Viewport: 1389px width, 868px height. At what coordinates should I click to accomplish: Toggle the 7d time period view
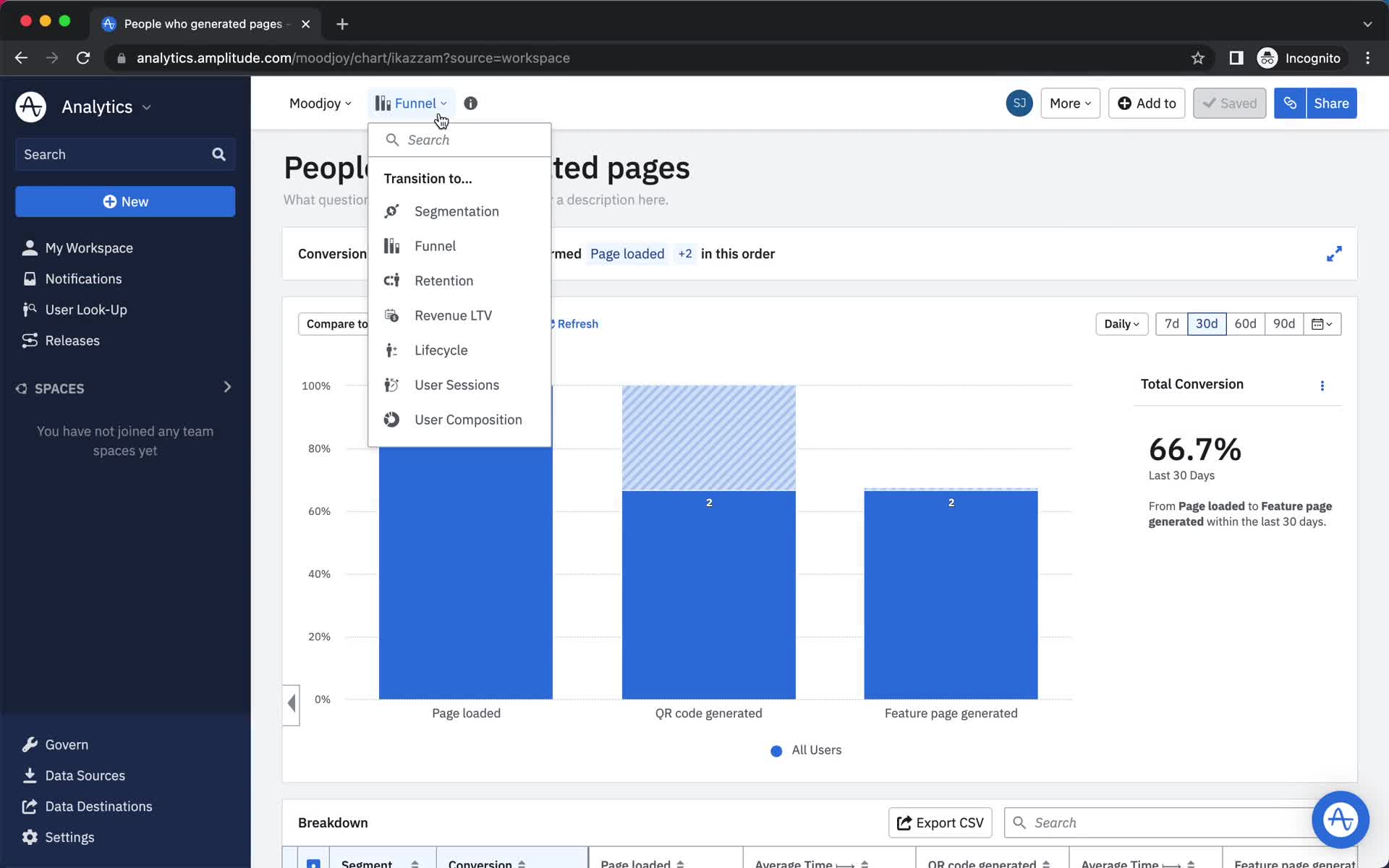tap(1172, 323)
